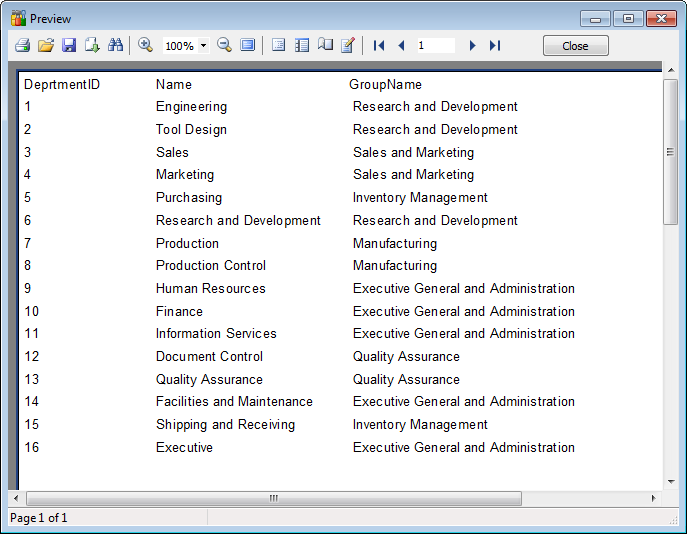Open a report file via folder icon
The width and height of the screenshot is (687, 534).
(x=46, y=45)
